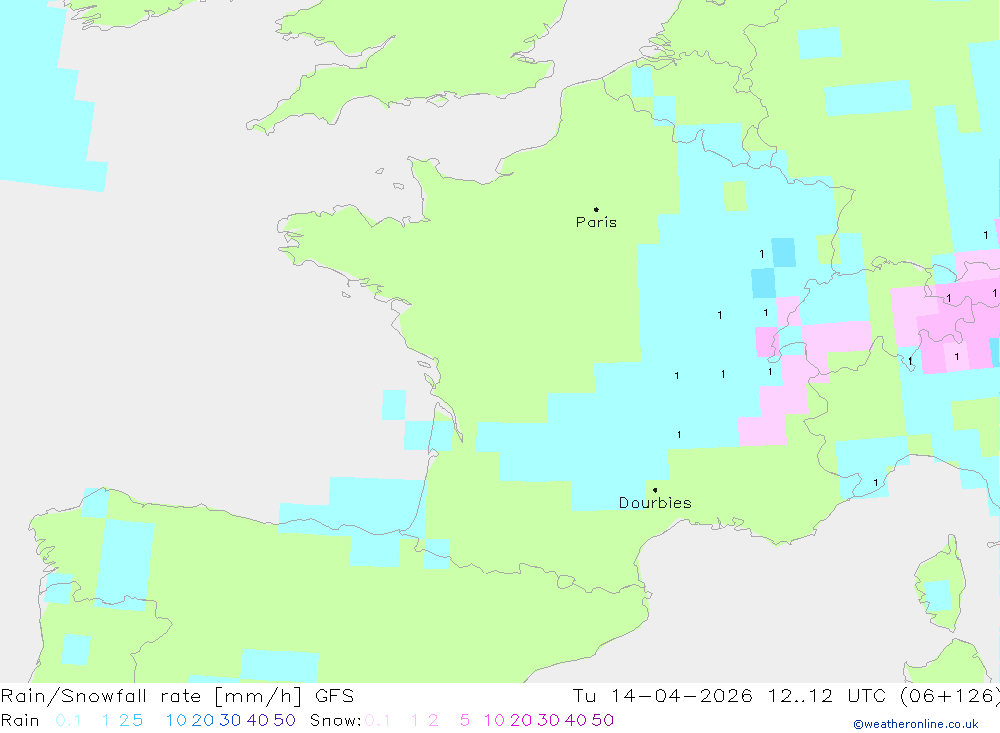Click the snow legend value 5
1000x733 pixels.
pos(465,720)
